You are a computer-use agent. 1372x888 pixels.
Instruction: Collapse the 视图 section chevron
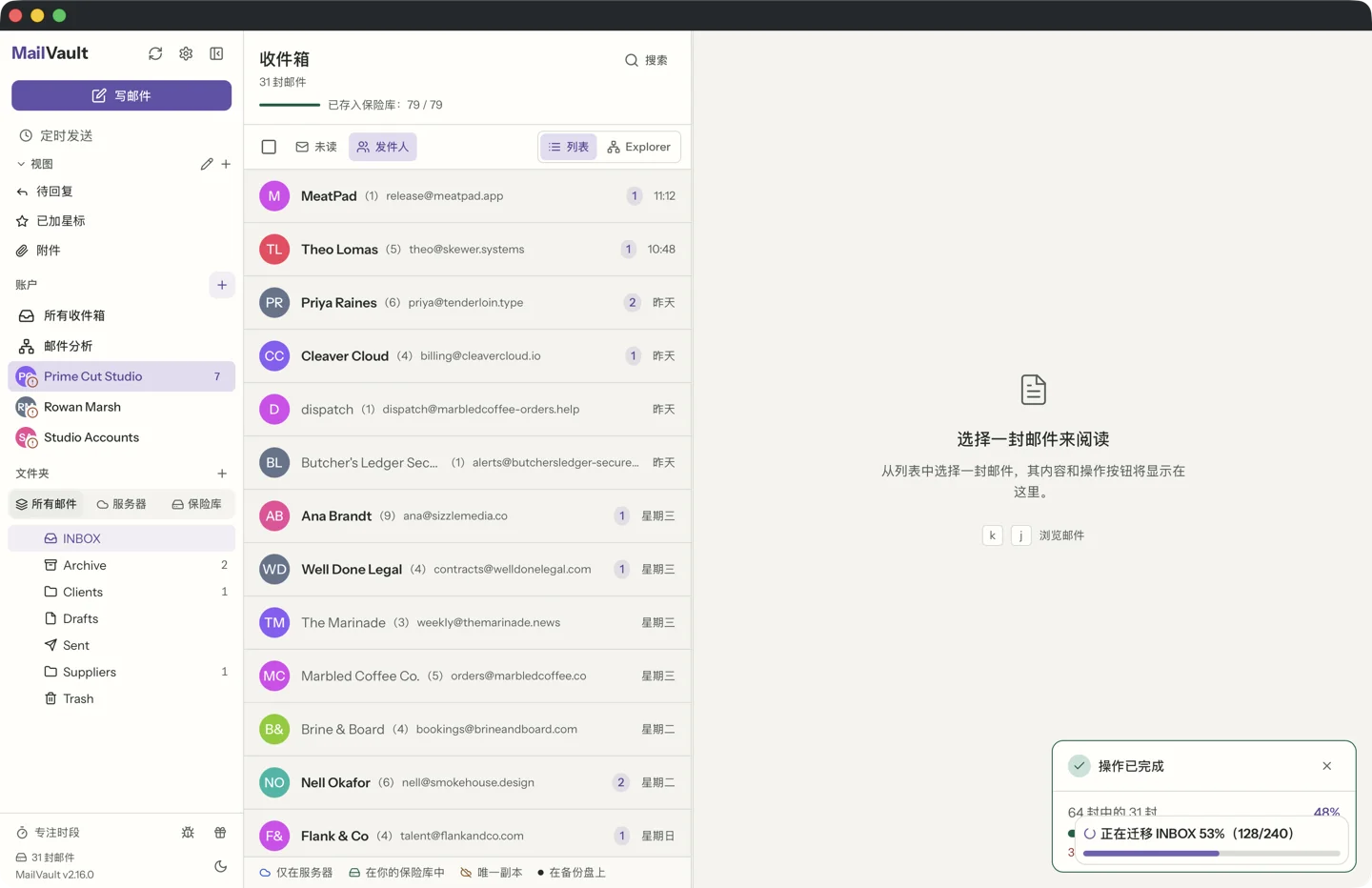point(21,164)
